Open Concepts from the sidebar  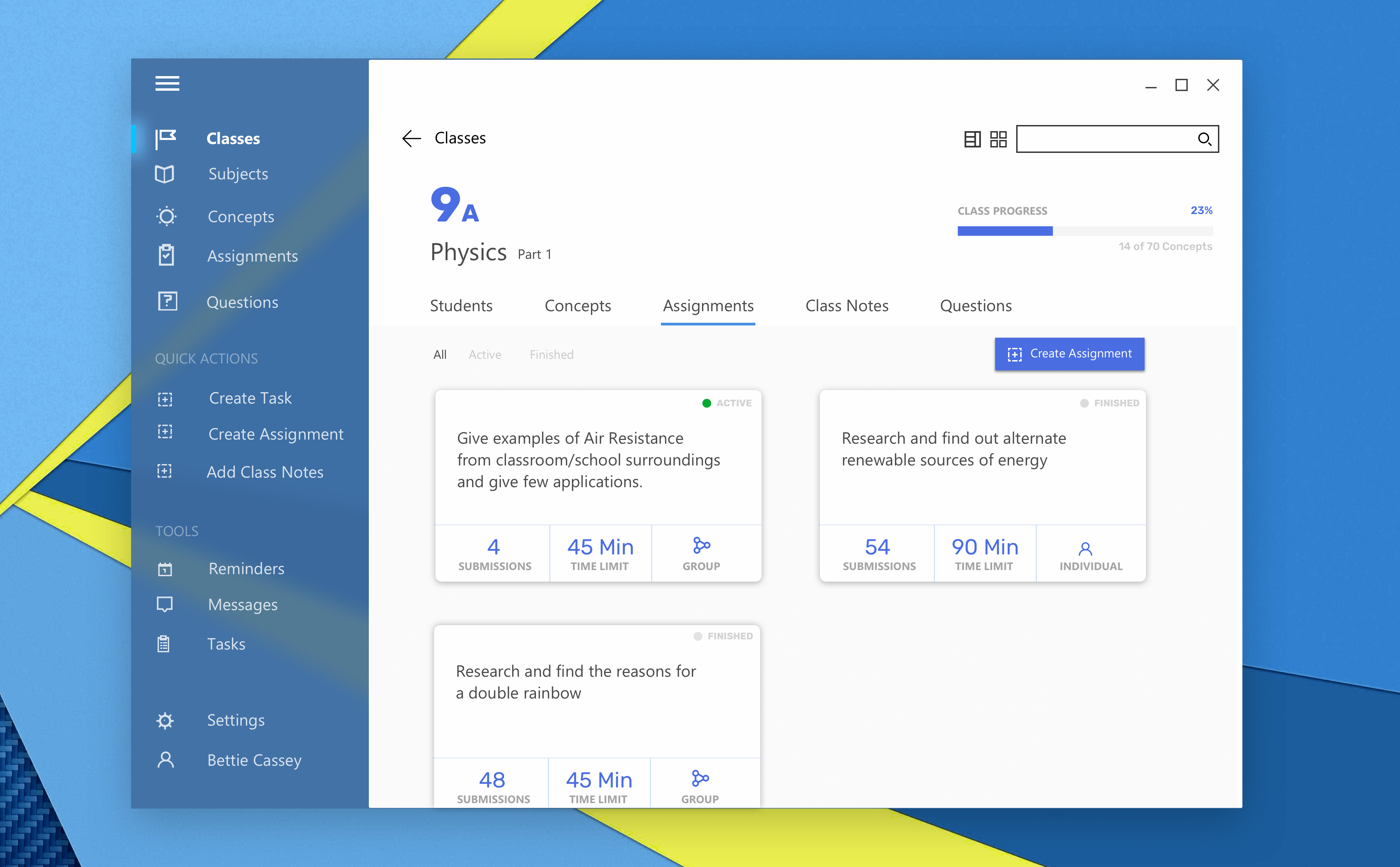click(x=240, y=217)
